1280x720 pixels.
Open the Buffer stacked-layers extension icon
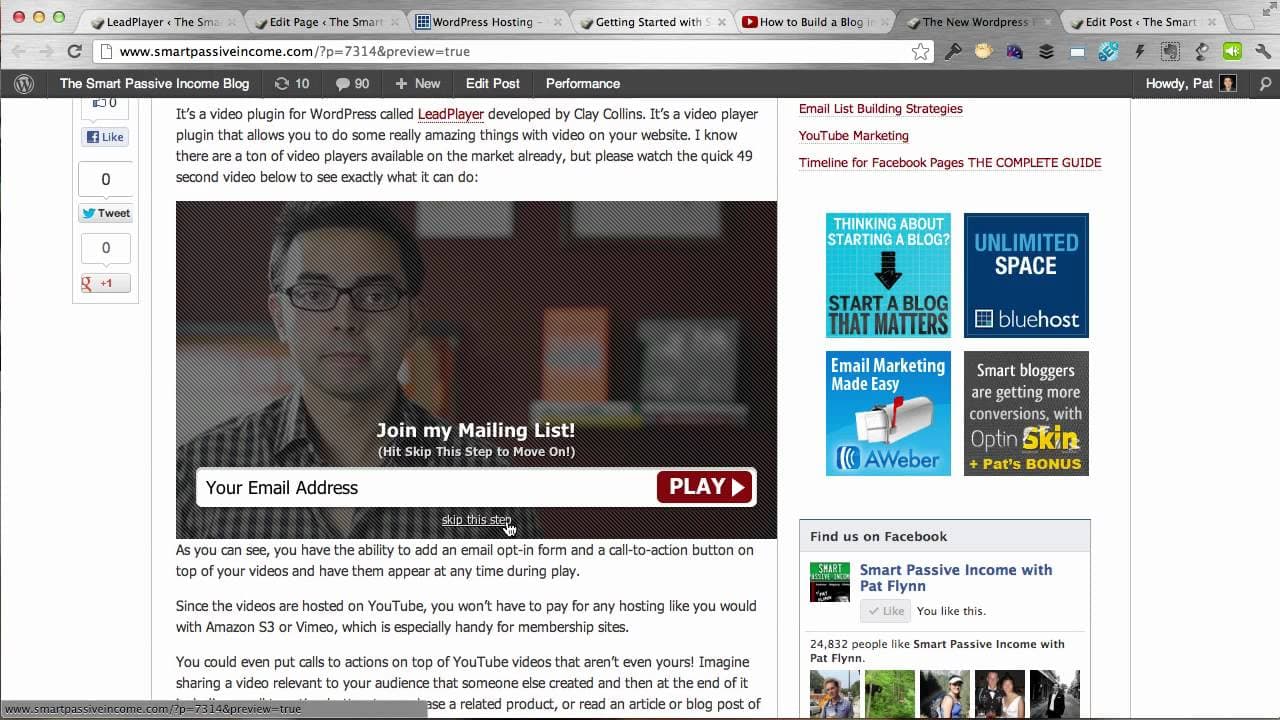point(1046,52)
